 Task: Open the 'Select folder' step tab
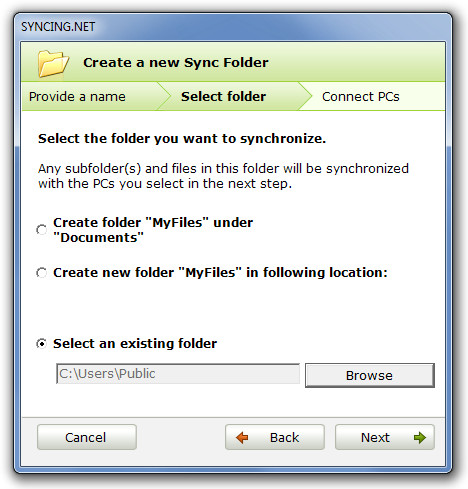(x=223, y=97)
